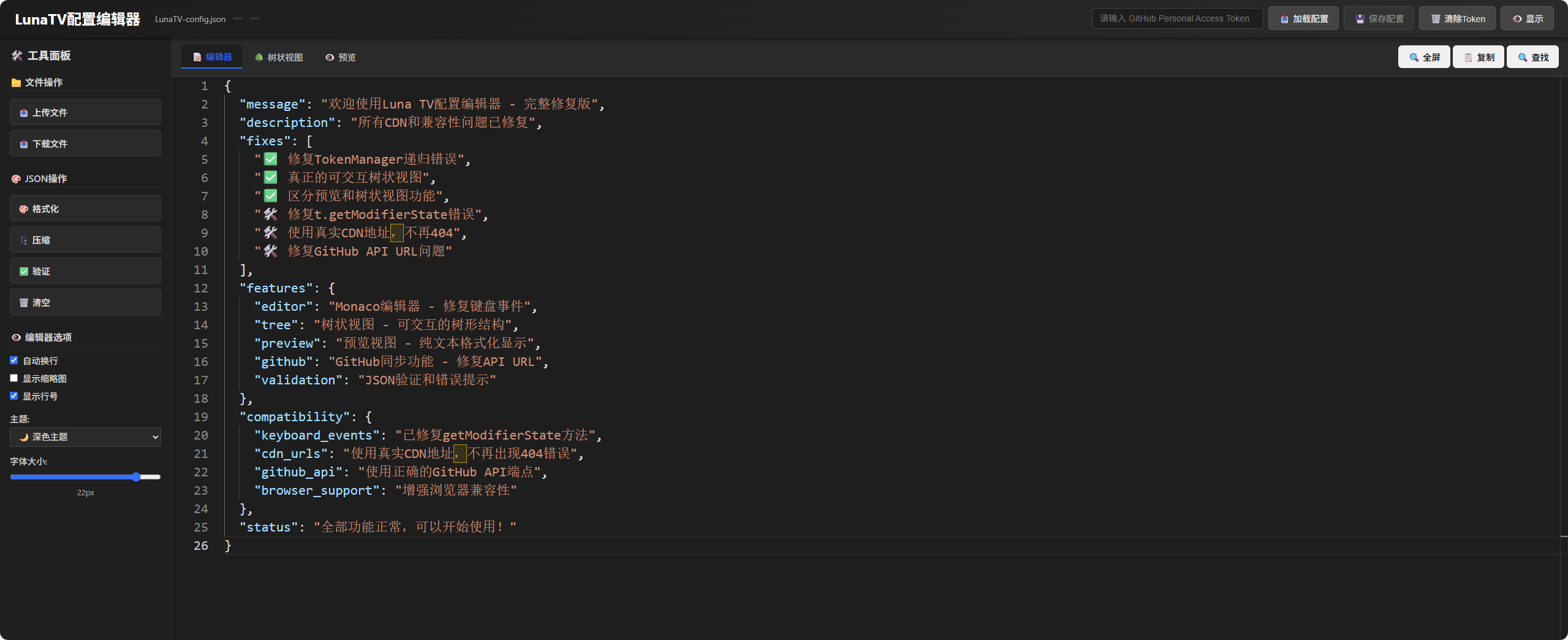Click the fullscreen (全屏) magnifier icon

pyautogui.click(x=1414, y=58)
